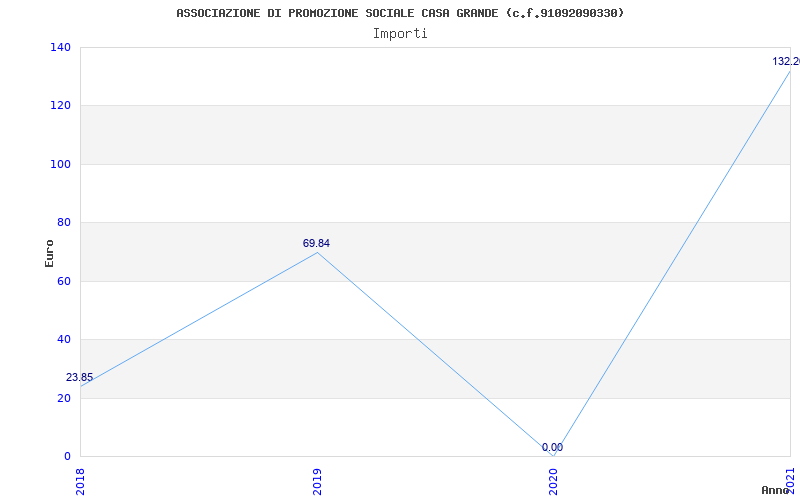Click the Anno x-axis title
The image size is (800, 500).
coord(775,490)
